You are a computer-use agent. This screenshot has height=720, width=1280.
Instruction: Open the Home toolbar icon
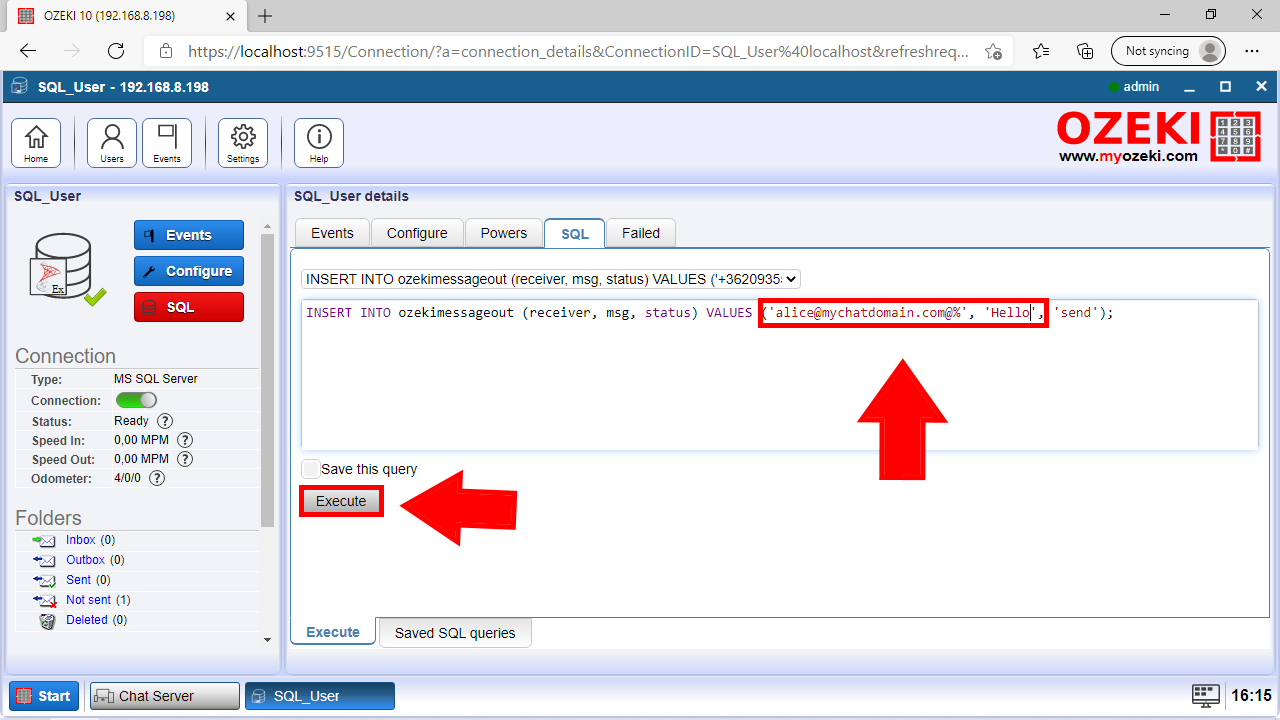36,143
